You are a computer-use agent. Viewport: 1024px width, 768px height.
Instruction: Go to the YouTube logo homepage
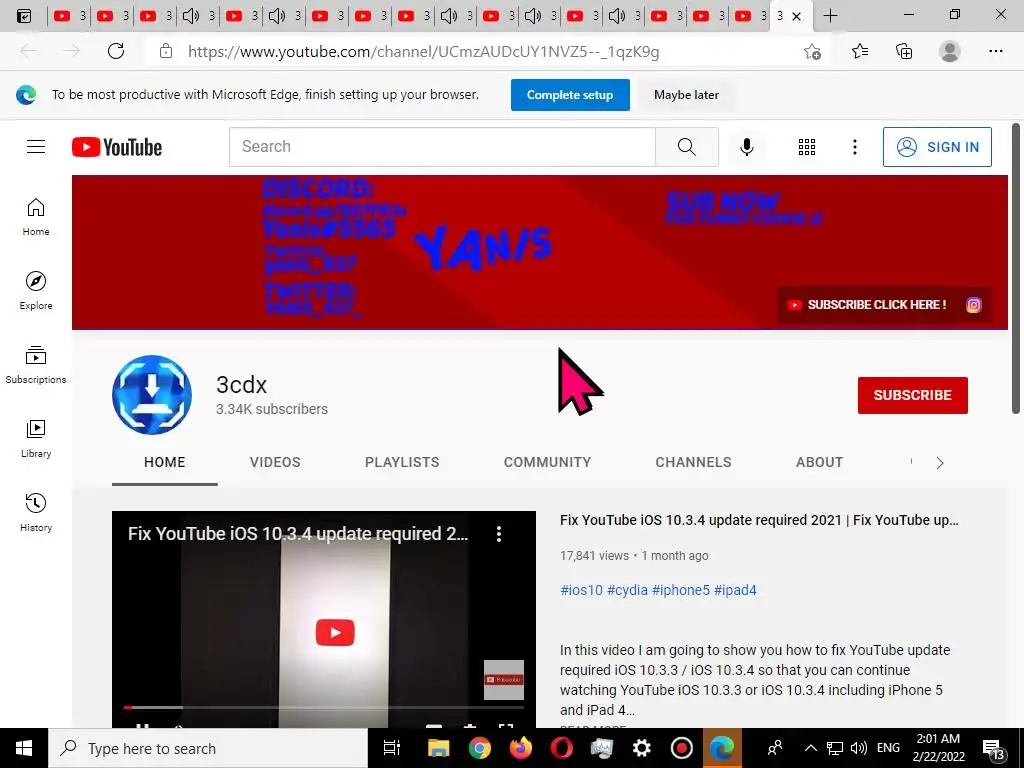(117, 147)
